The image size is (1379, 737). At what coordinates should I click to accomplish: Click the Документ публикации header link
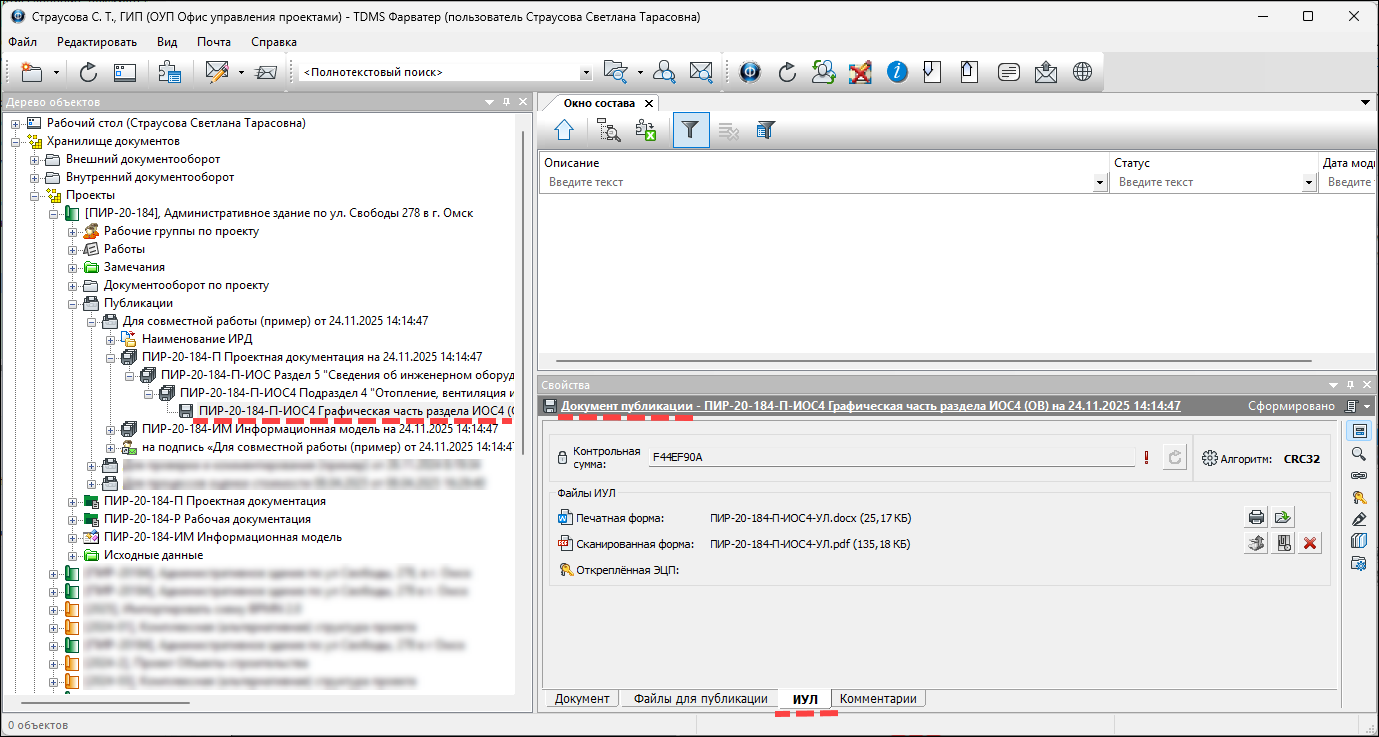pyautogui.click(x=870, y=406)
